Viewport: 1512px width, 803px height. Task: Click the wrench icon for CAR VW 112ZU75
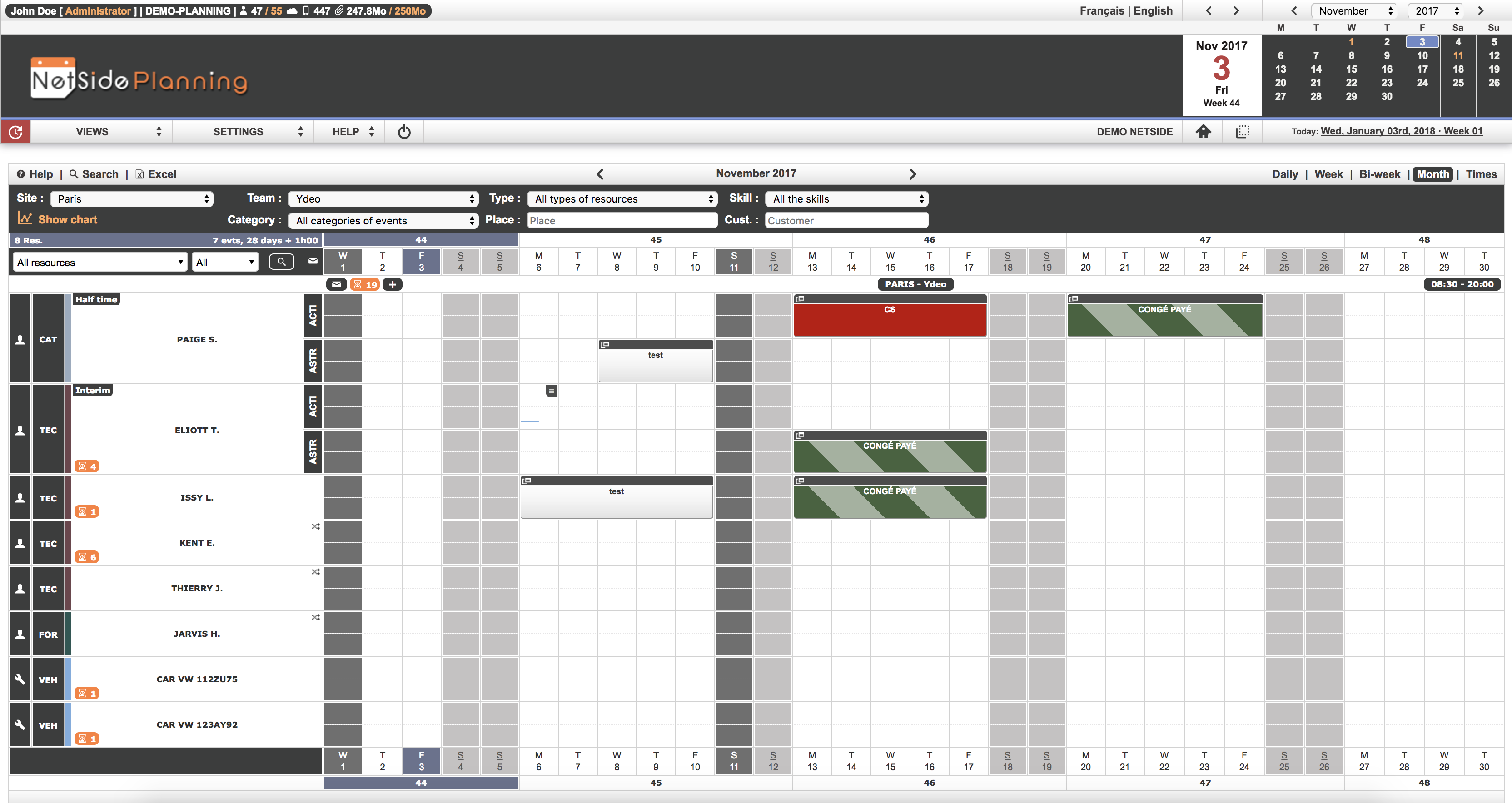[20, 679]
